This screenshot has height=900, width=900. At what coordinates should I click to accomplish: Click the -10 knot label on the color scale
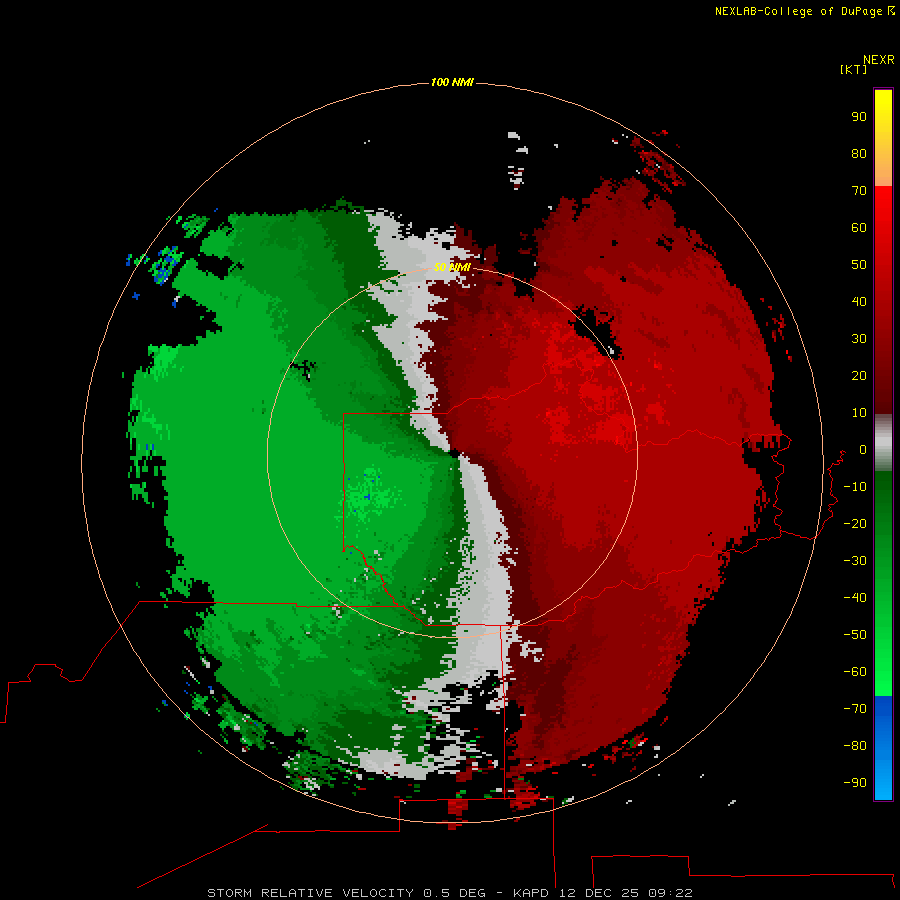(855, 487)
